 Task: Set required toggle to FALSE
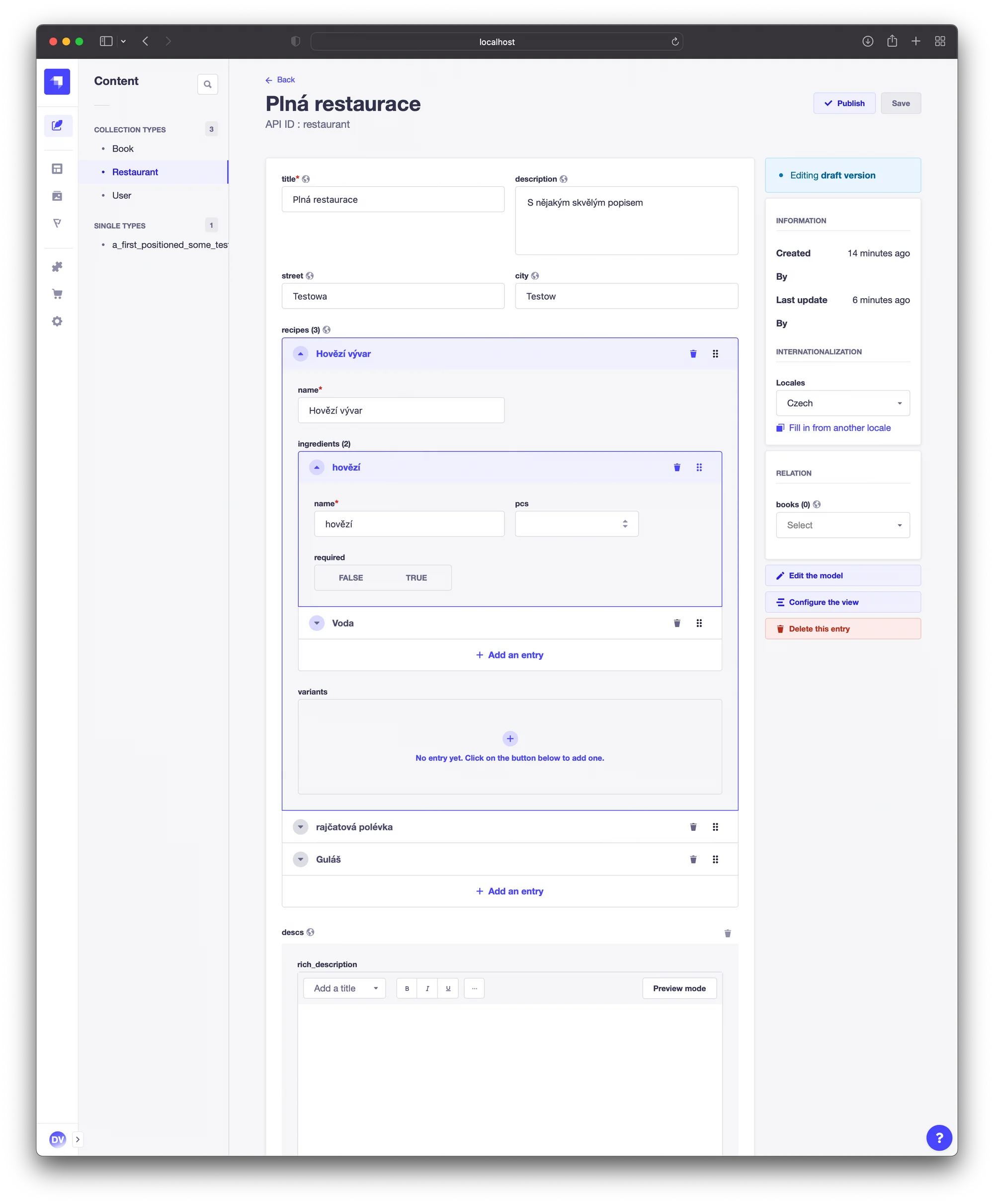tap(350, 578)
